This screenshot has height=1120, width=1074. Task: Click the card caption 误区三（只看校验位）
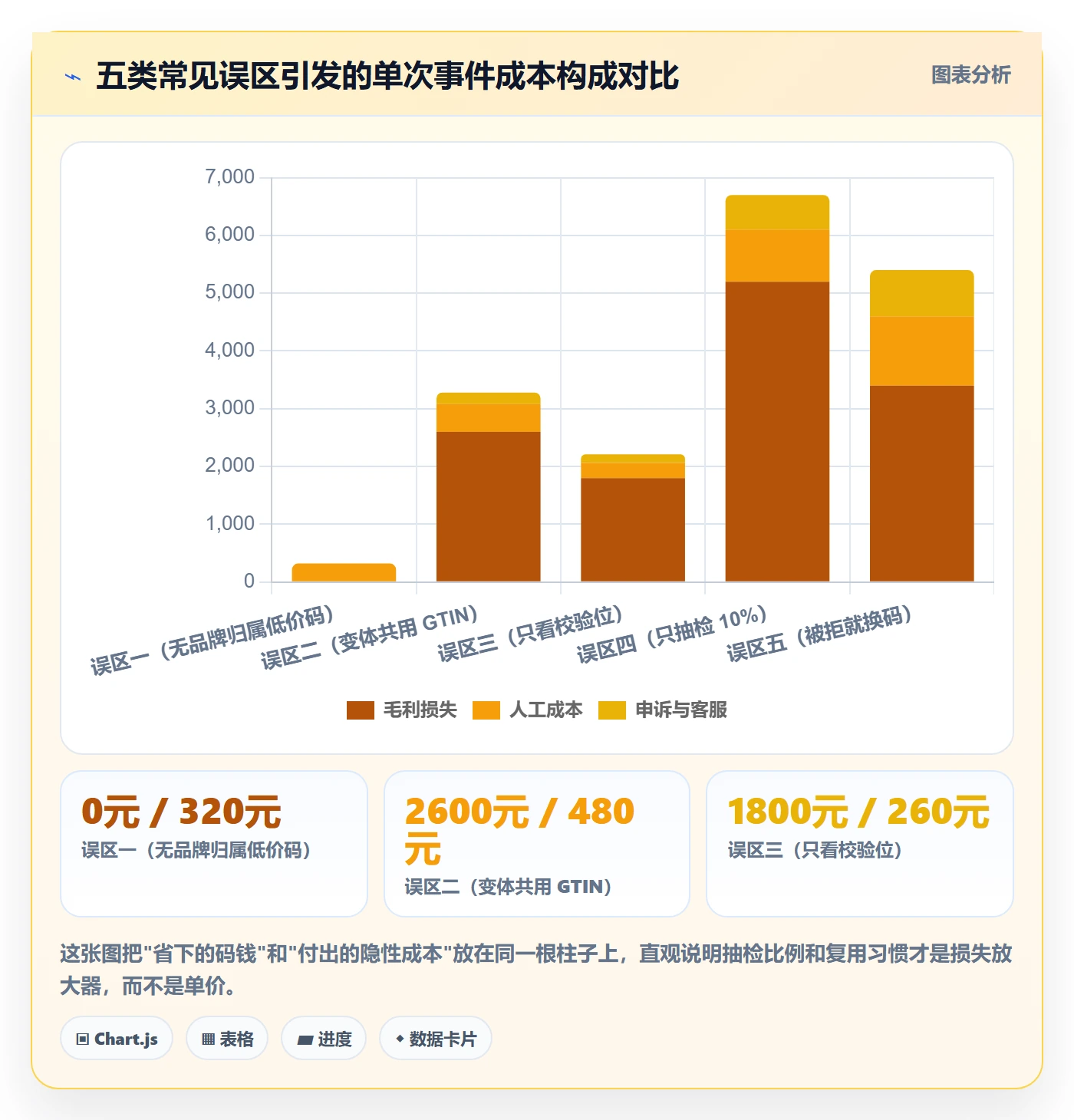pos(815,850)
